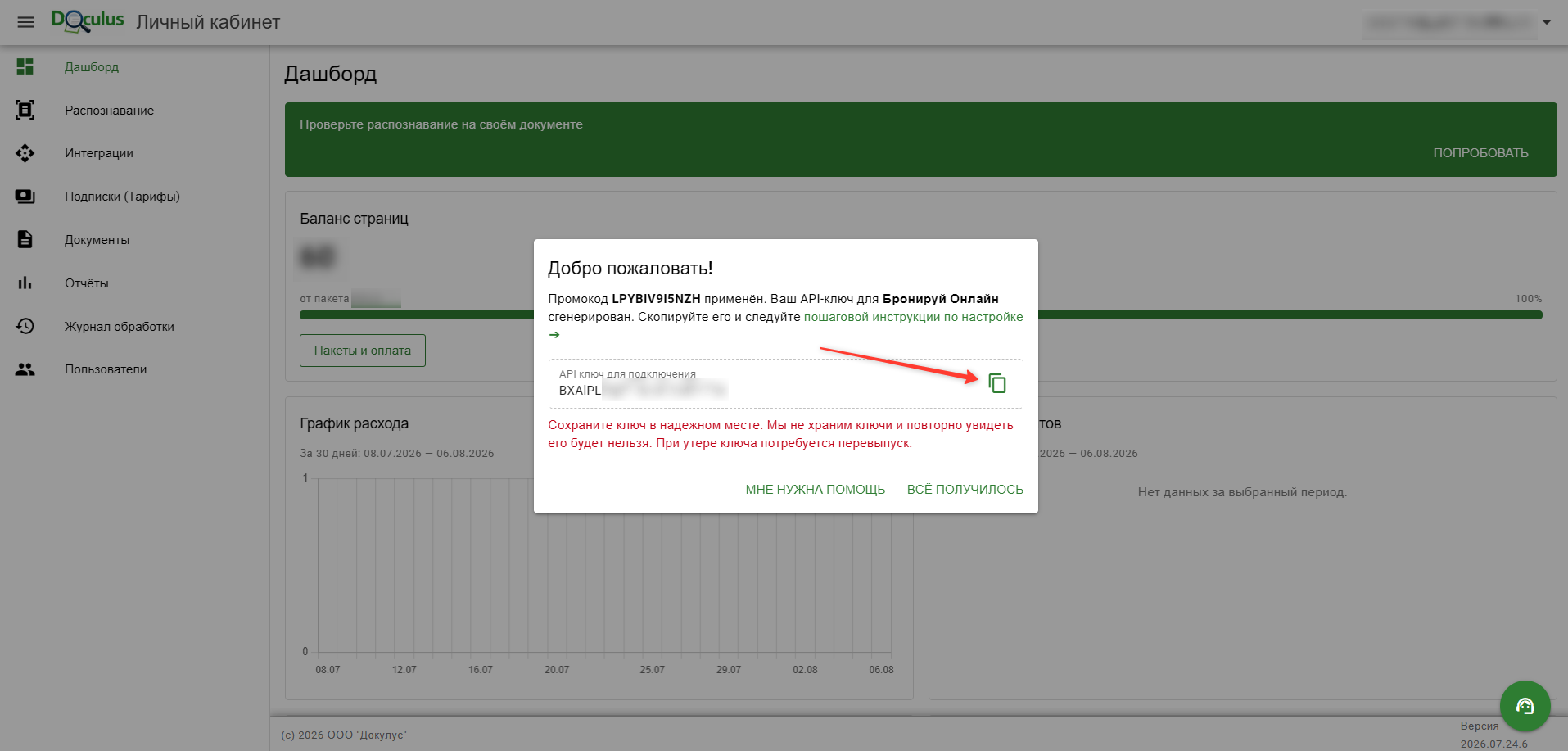Click the Отчёты bar chart icon

[x=25, y=283]
